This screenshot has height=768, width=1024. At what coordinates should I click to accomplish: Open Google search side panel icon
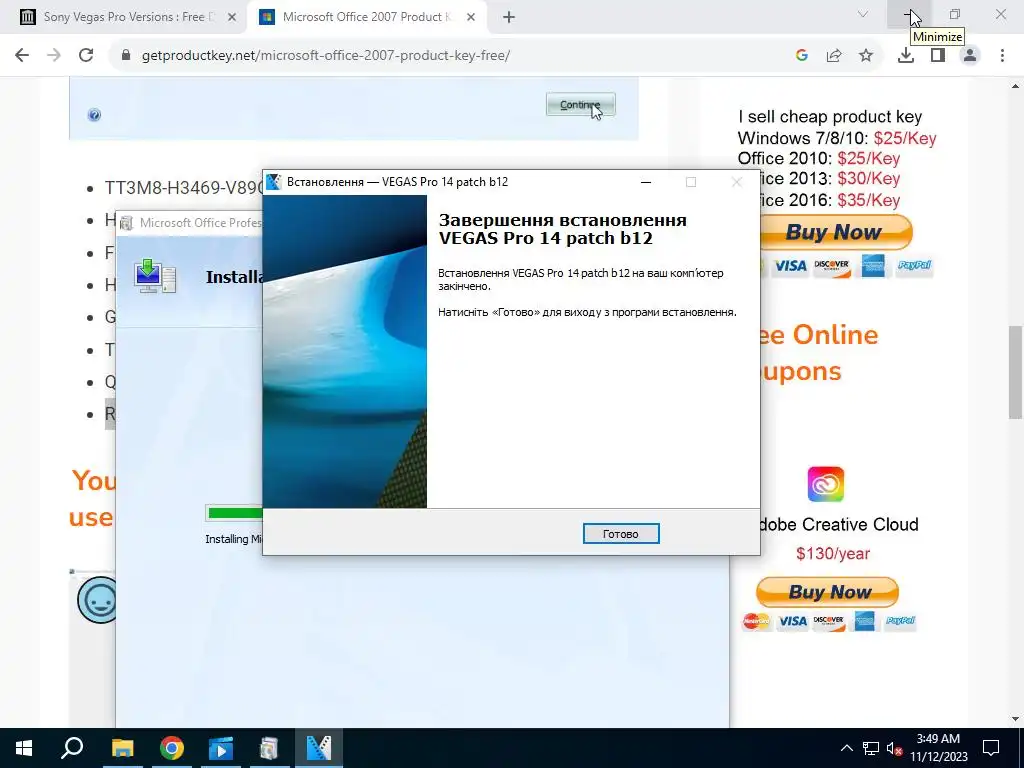click(x=802, y=56)
